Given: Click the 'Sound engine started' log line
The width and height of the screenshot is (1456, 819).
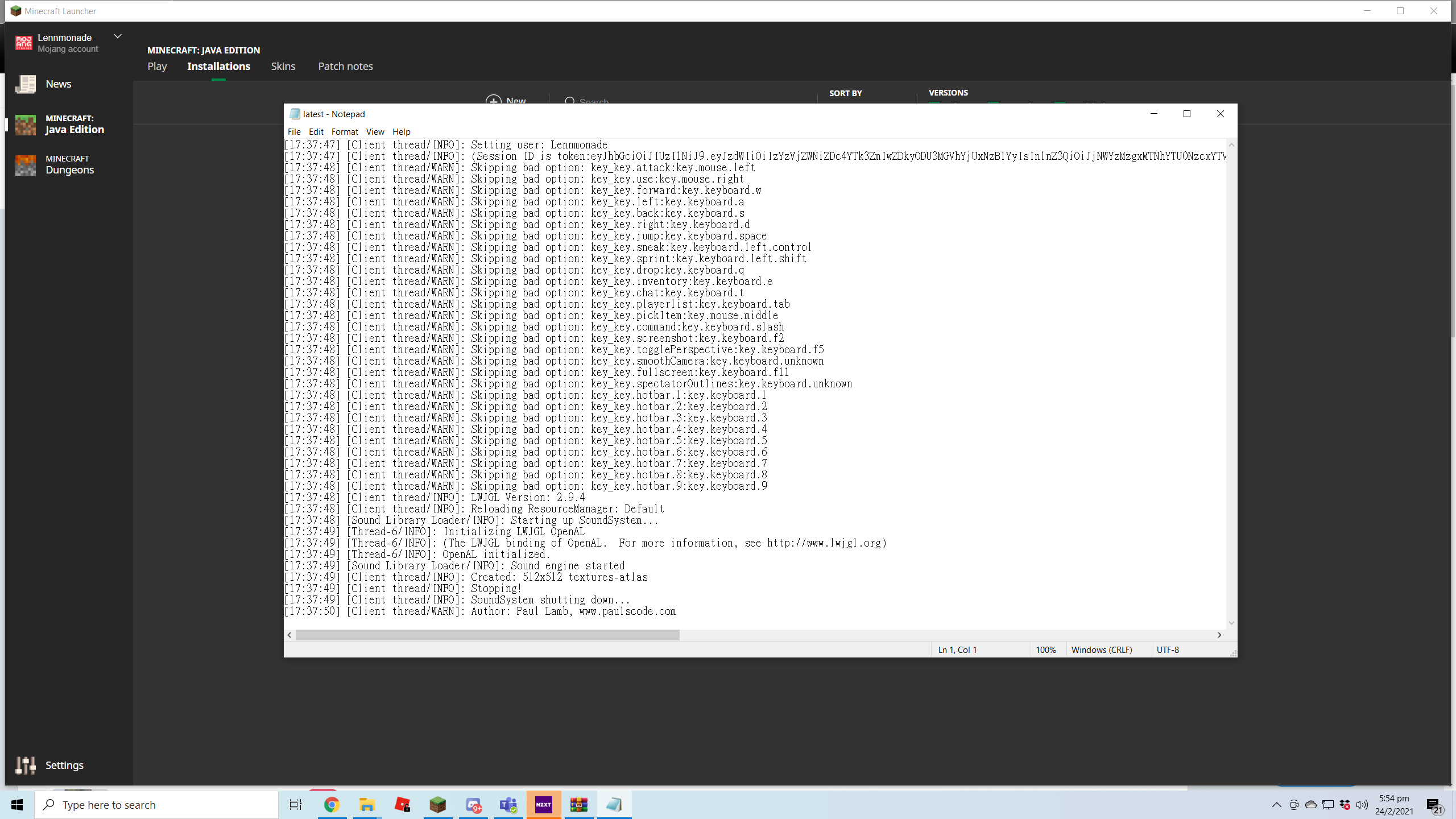Looking at the screenshot, I should tap(454, 566).
